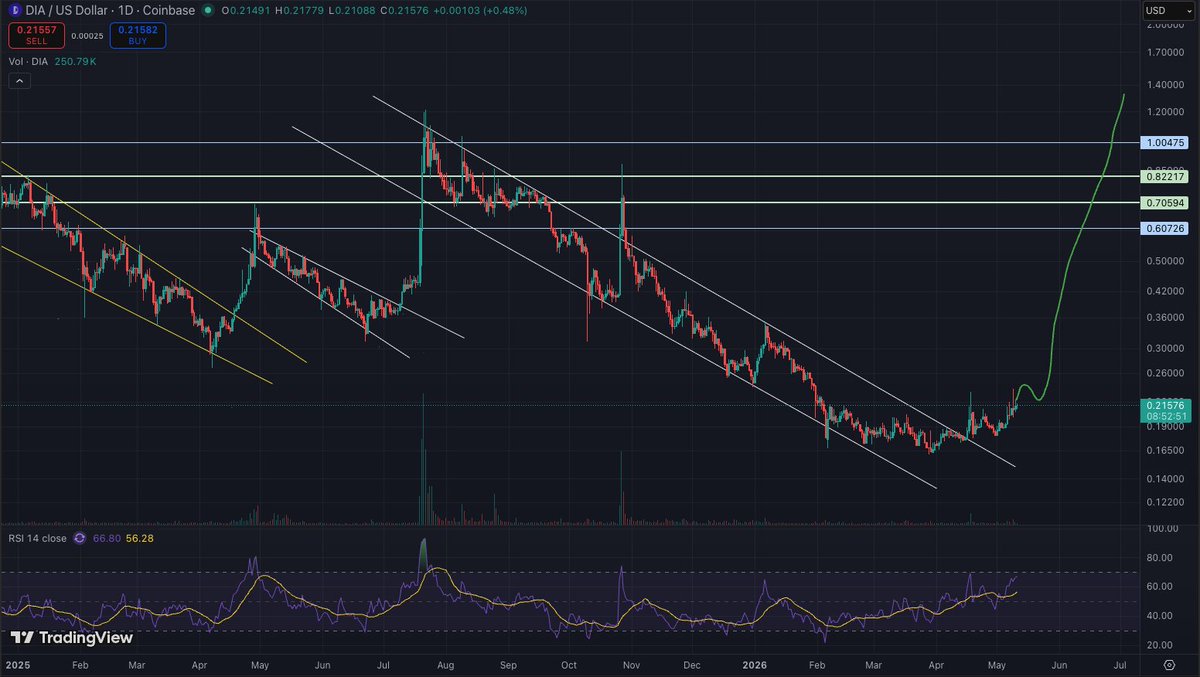The image size is (1200, 677).
Task: Click the 0.60726 price line label
Action: pos(1166,228)
